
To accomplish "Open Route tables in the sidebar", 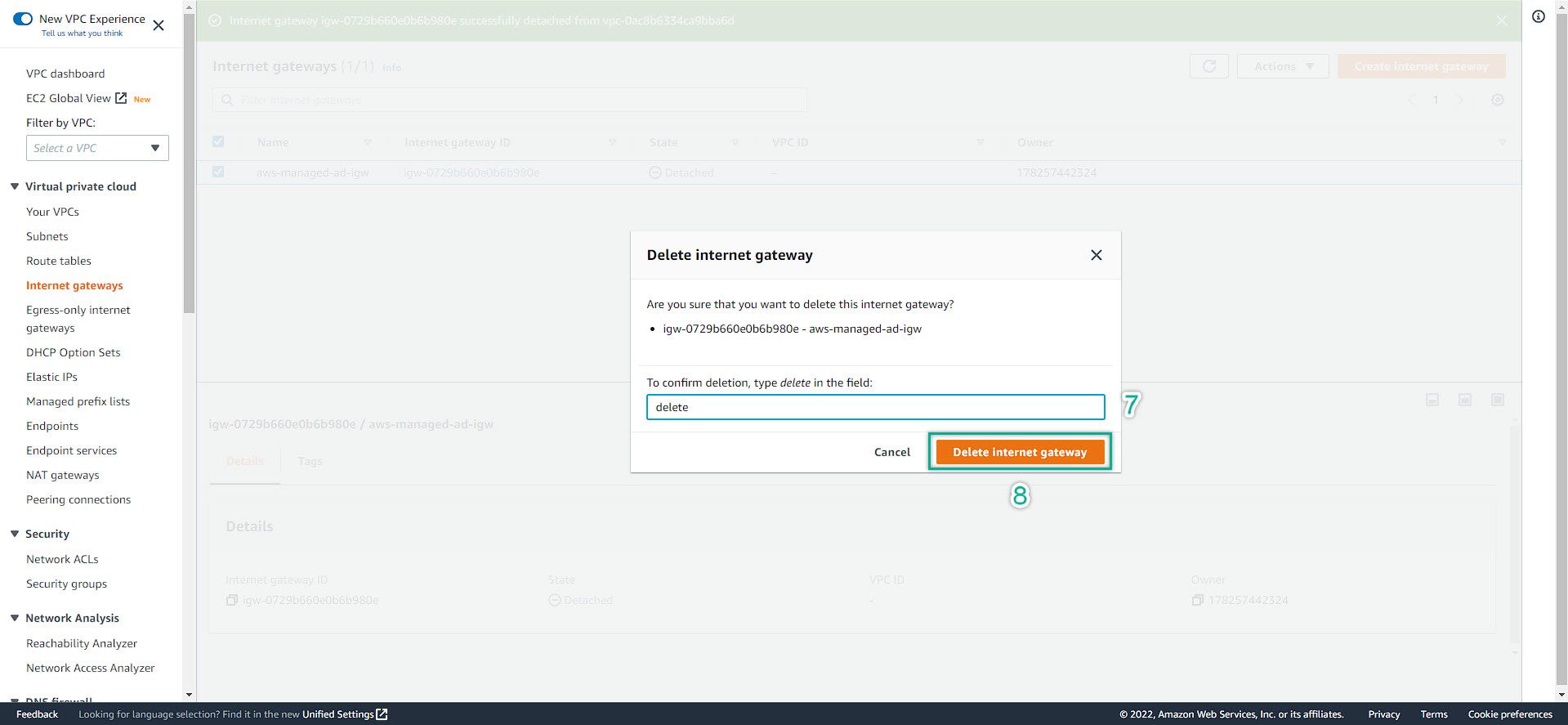I will pyautogui.click(x=59, y=261).
